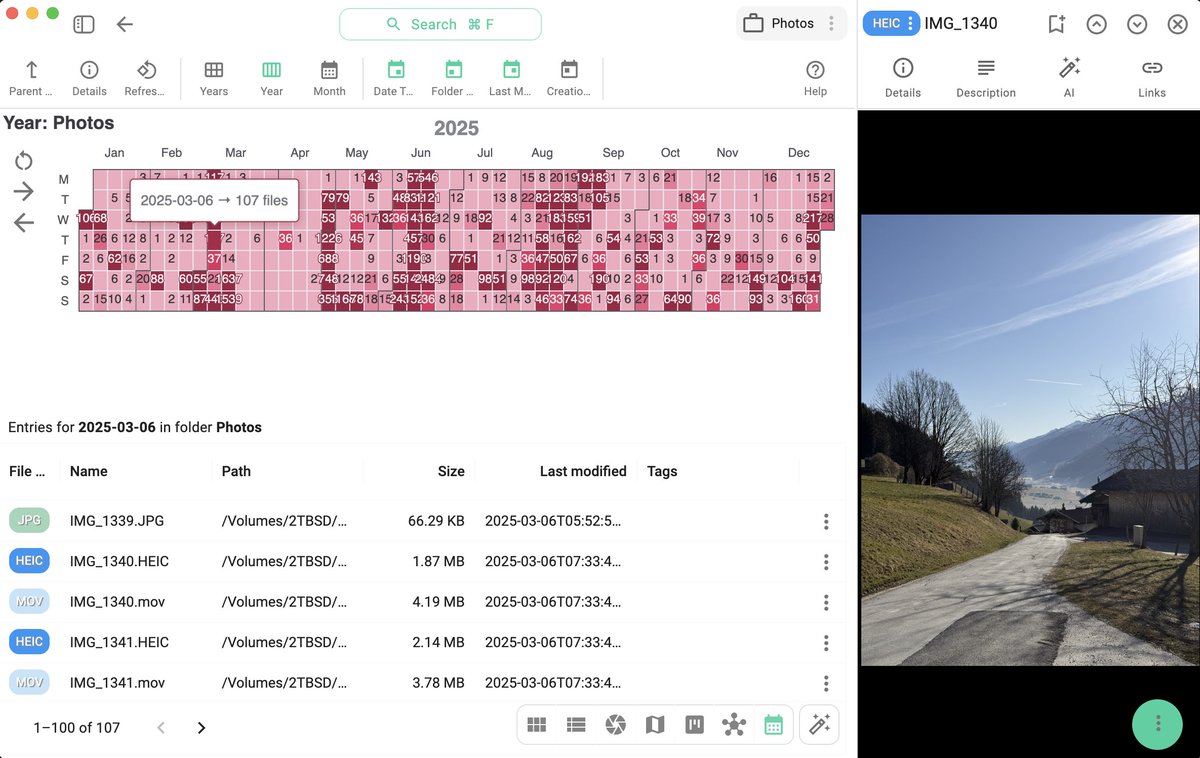The height and width of the screenshot is (758, 1200).
Task: Switch to the Month view
Action: [x=329, y=79]
